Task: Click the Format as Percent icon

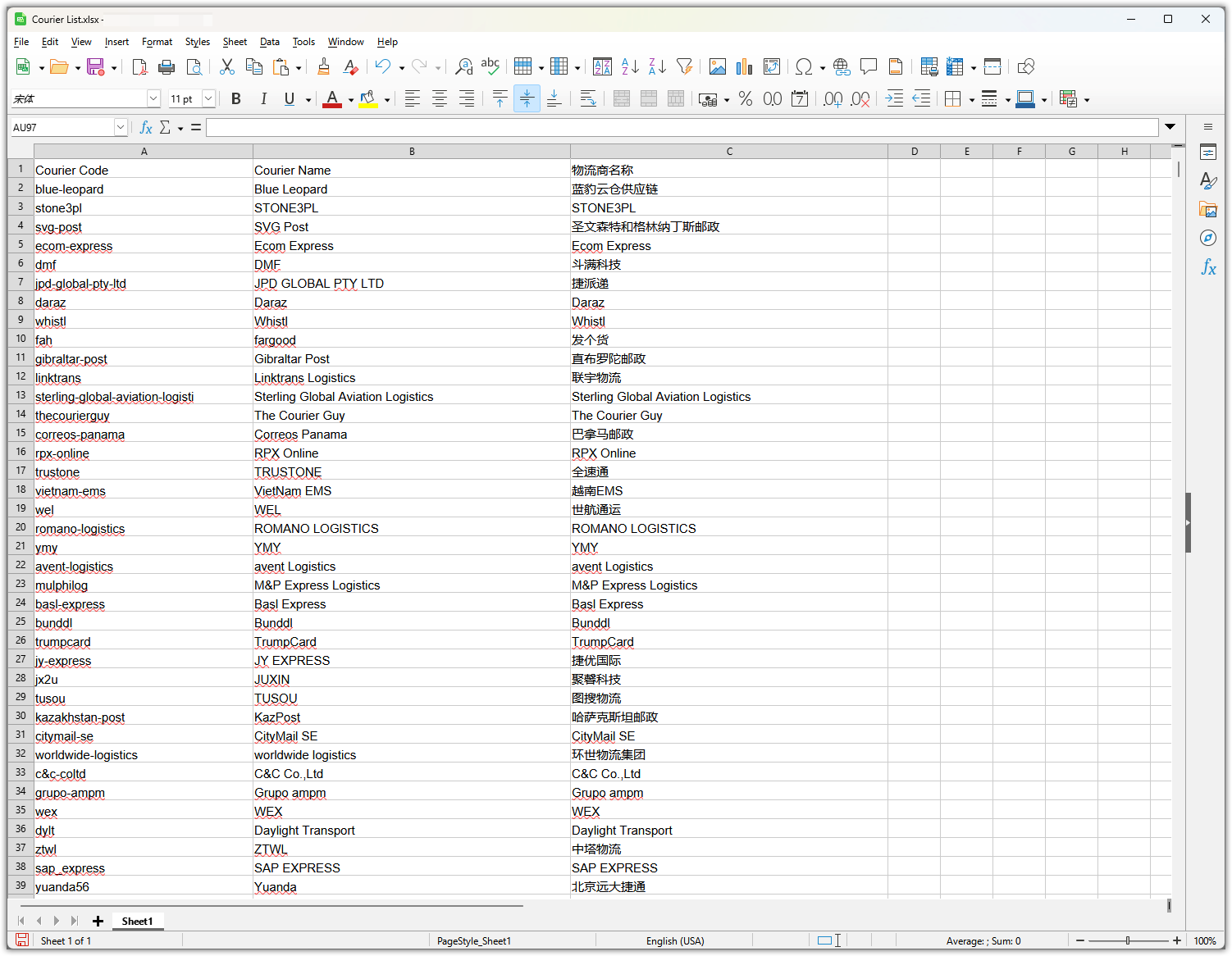Action: (746, 99)
